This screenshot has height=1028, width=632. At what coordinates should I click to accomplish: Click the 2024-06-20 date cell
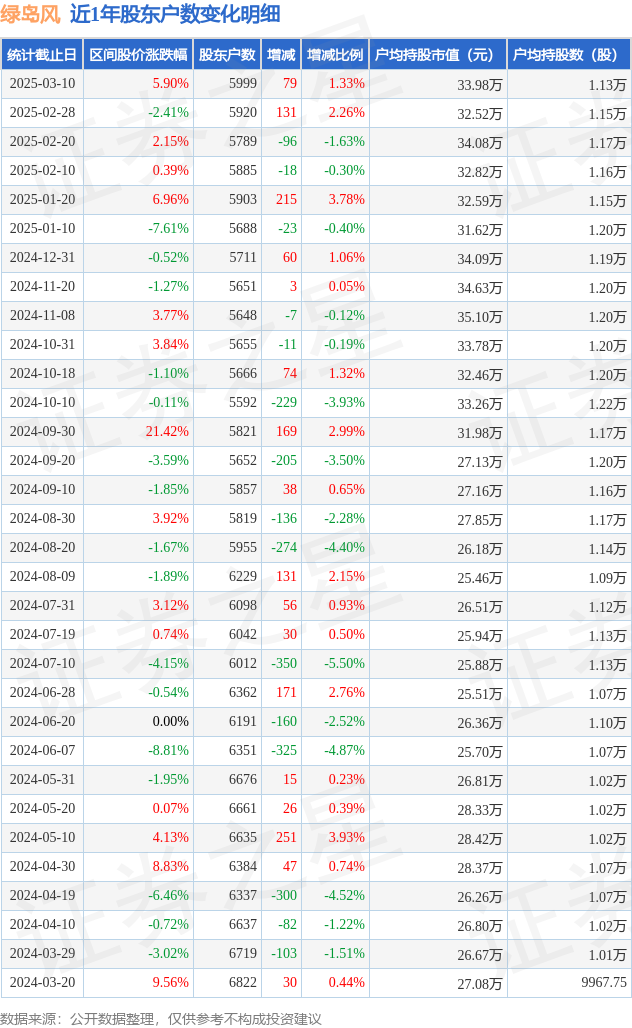[x=43, y=721]
